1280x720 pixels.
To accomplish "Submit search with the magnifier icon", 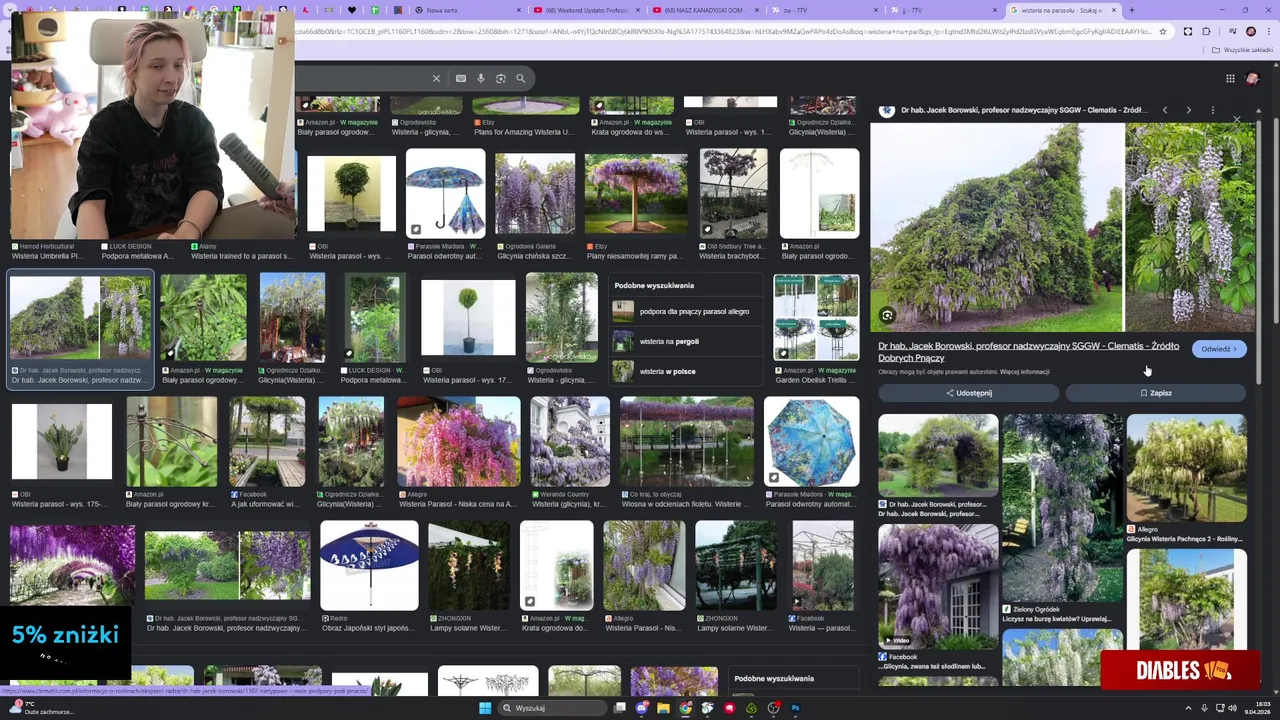I will point(521,78).
